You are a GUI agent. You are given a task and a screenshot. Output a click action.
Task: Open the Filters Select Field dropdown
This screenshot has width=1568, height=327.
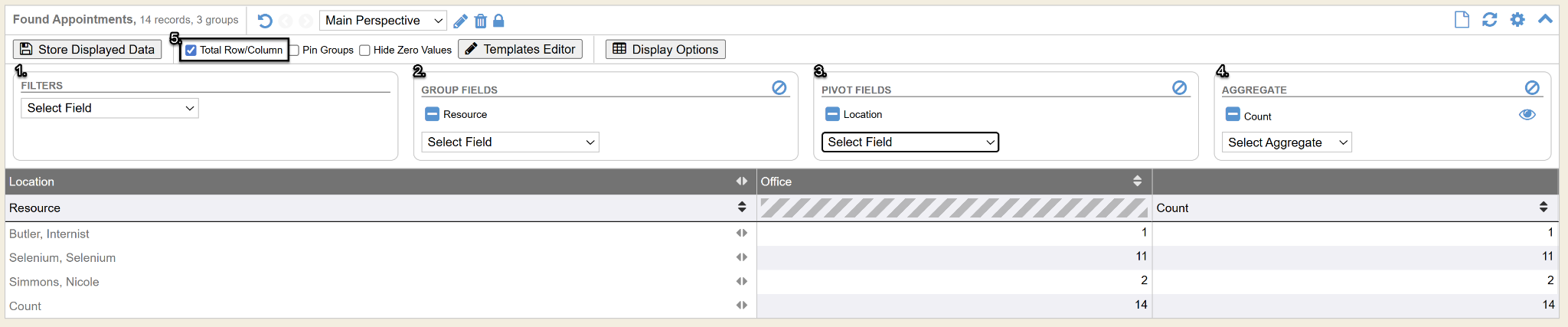pyautogui.click(x=109, y=108)
